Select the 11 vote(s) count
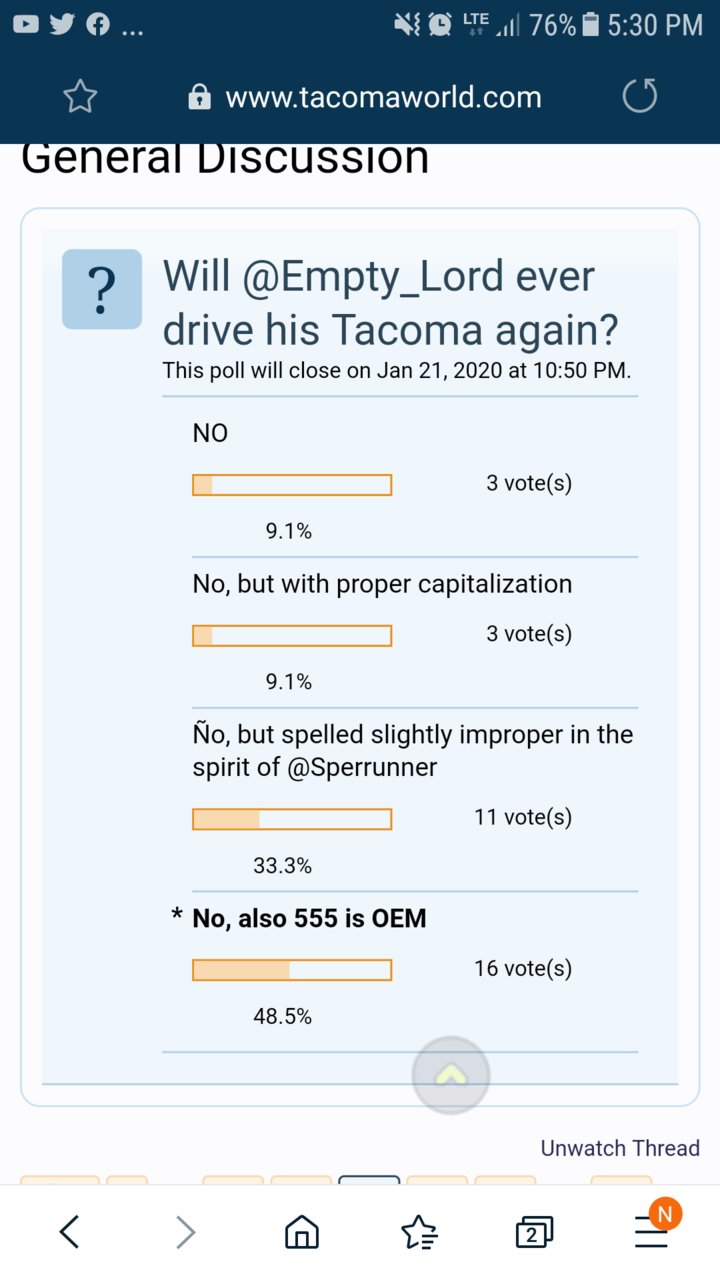Viewport: 720px width, 1280px height. pos(523,817)
